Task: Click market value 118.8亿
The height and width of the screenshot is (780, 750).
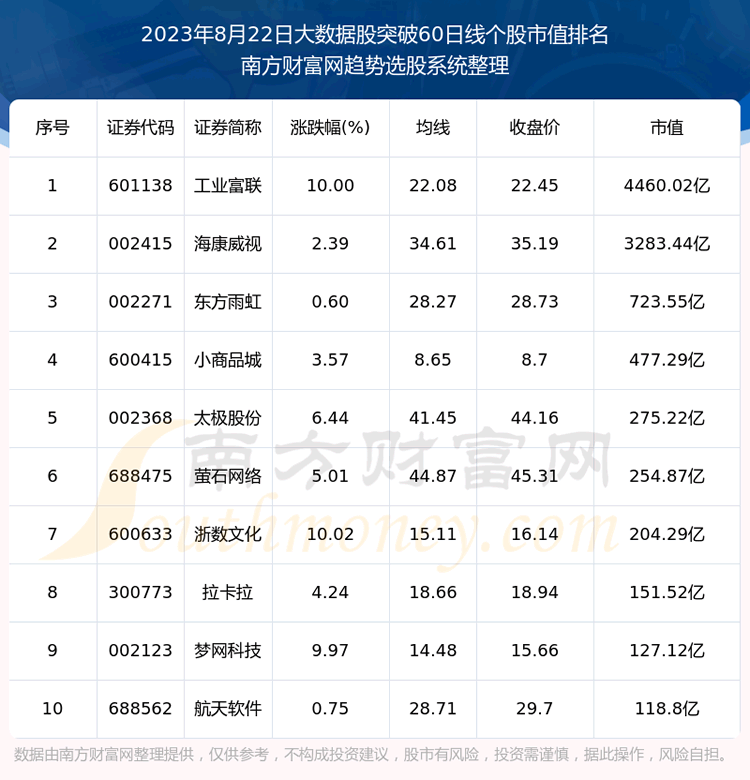Action: point(666,708)
